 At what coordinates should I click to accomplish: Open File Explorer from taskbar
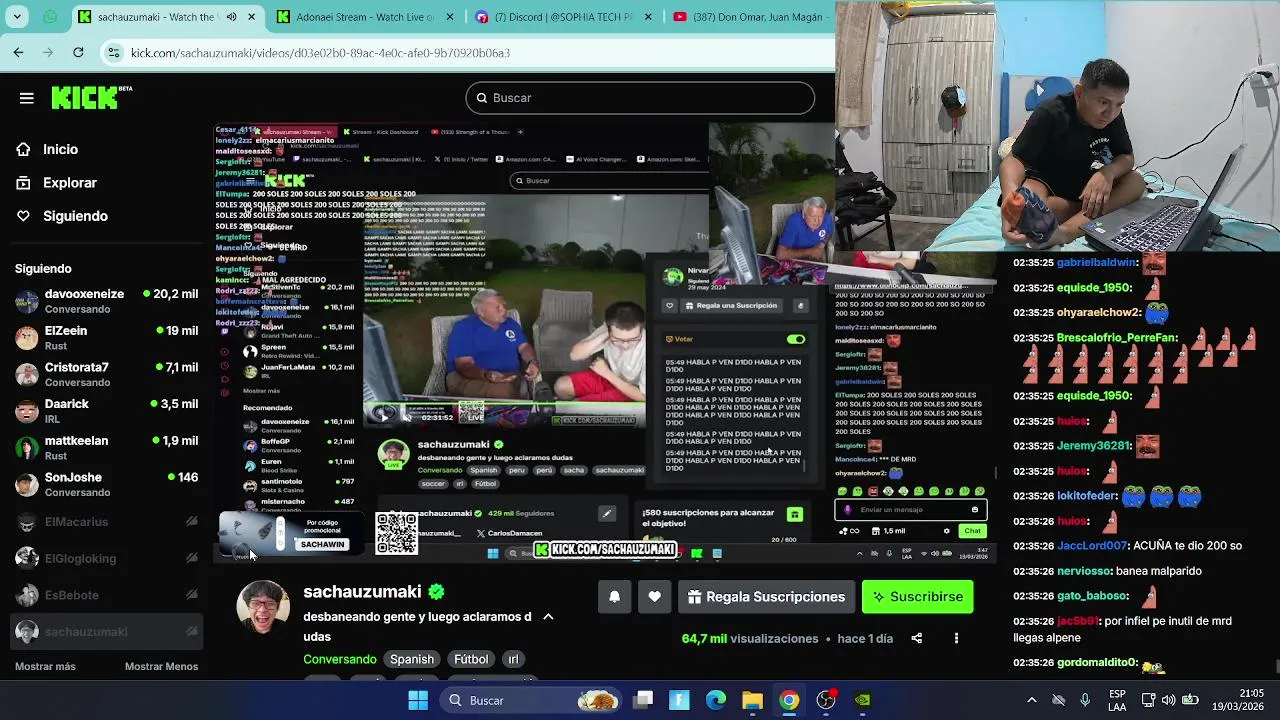[752, 700]
